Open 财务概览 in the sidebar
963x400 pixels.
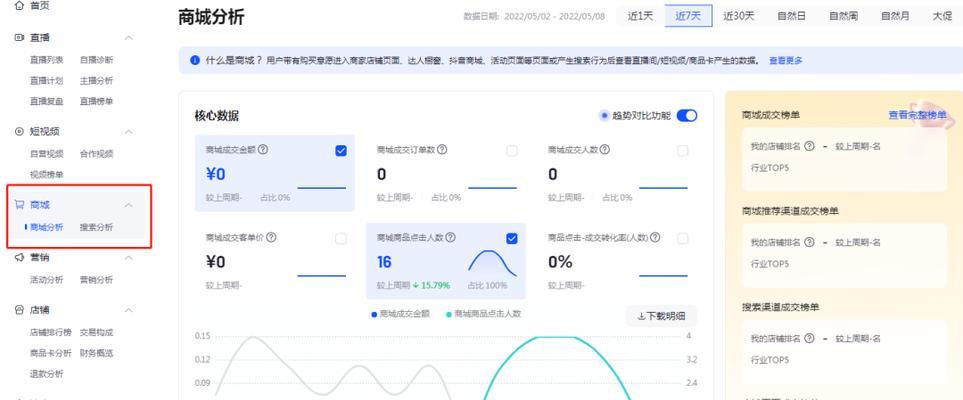pyautogui.click(x=96, y=353)
